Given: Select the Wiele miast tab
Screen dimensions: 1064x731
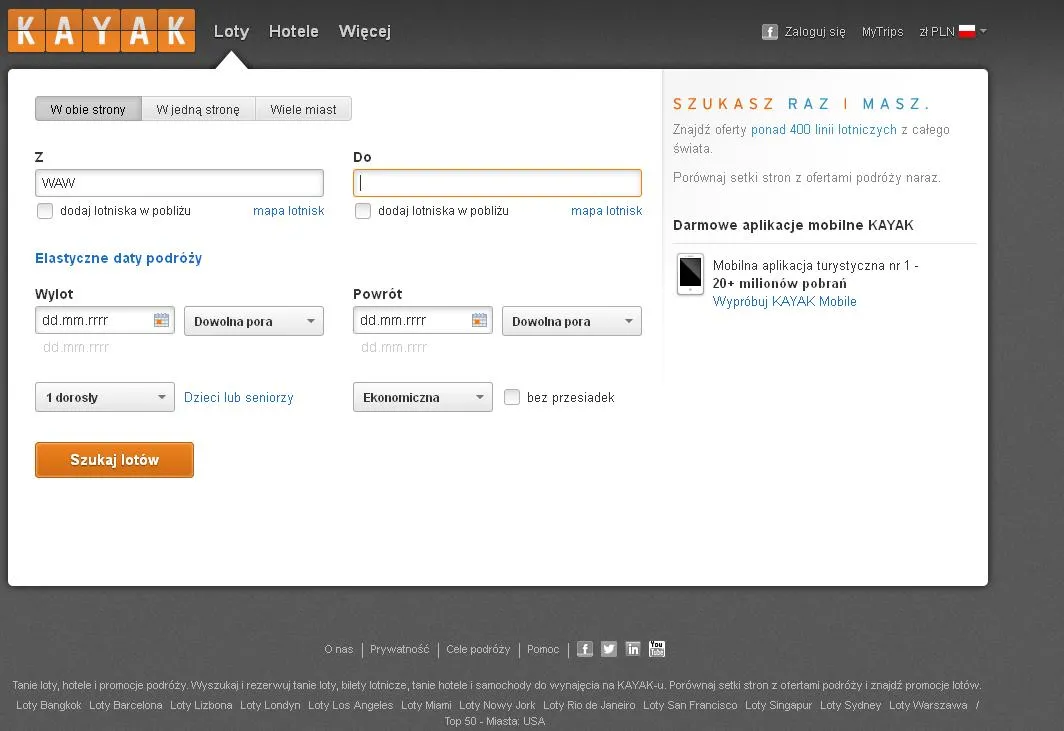Looking at the screenshot, I should pyautogui.click(x=303, y=109).
